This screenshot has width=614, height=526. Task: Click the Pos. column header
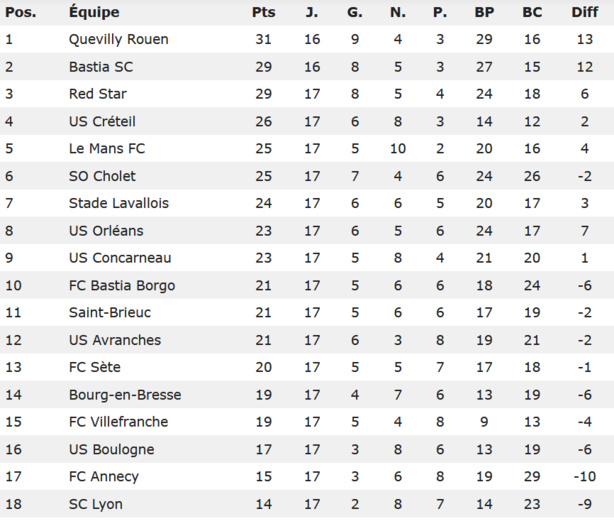click(x=20, y=13)
